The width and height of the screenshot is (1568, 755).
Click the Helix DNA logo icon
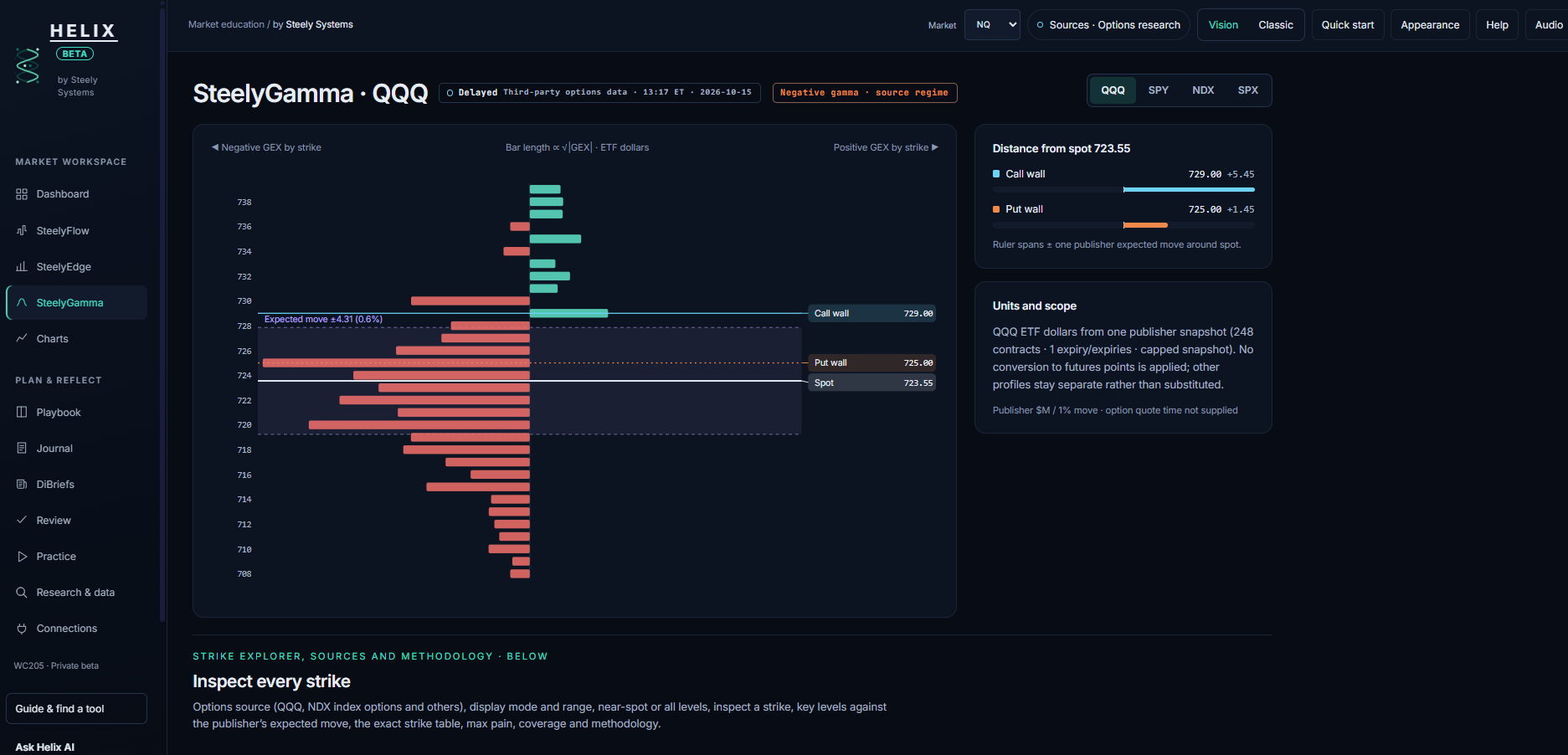[x=28, y=65]
